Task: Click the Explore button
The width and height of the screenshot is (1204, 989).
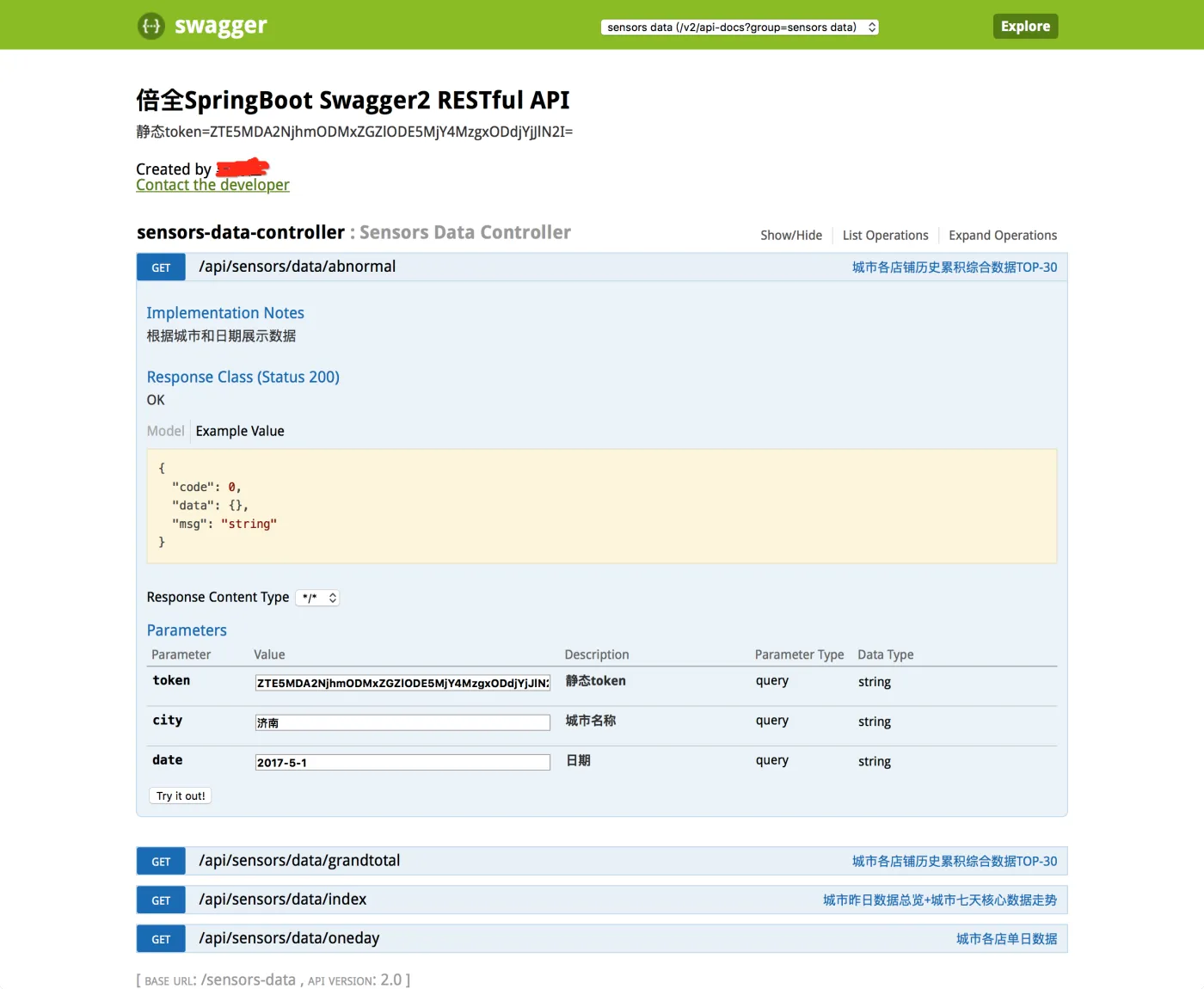Action: click(1025, 26)
